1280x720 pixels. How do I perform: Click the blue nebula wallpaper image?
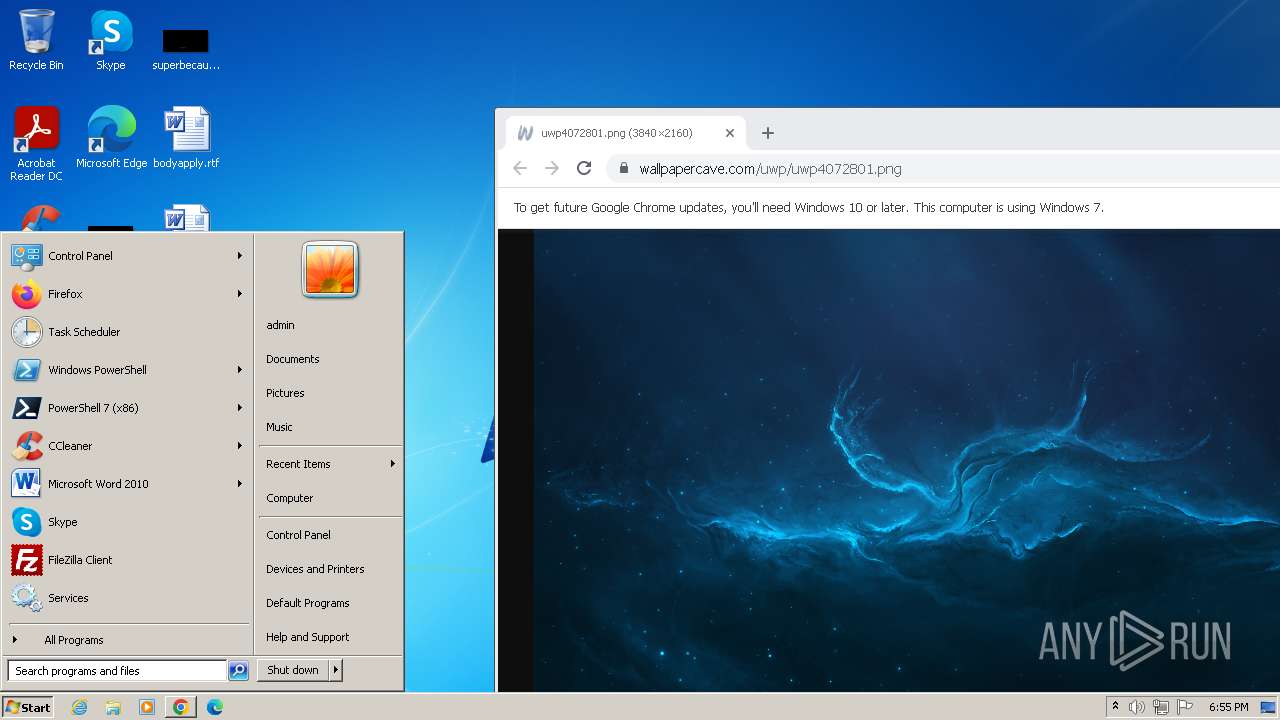coord(906,460)
